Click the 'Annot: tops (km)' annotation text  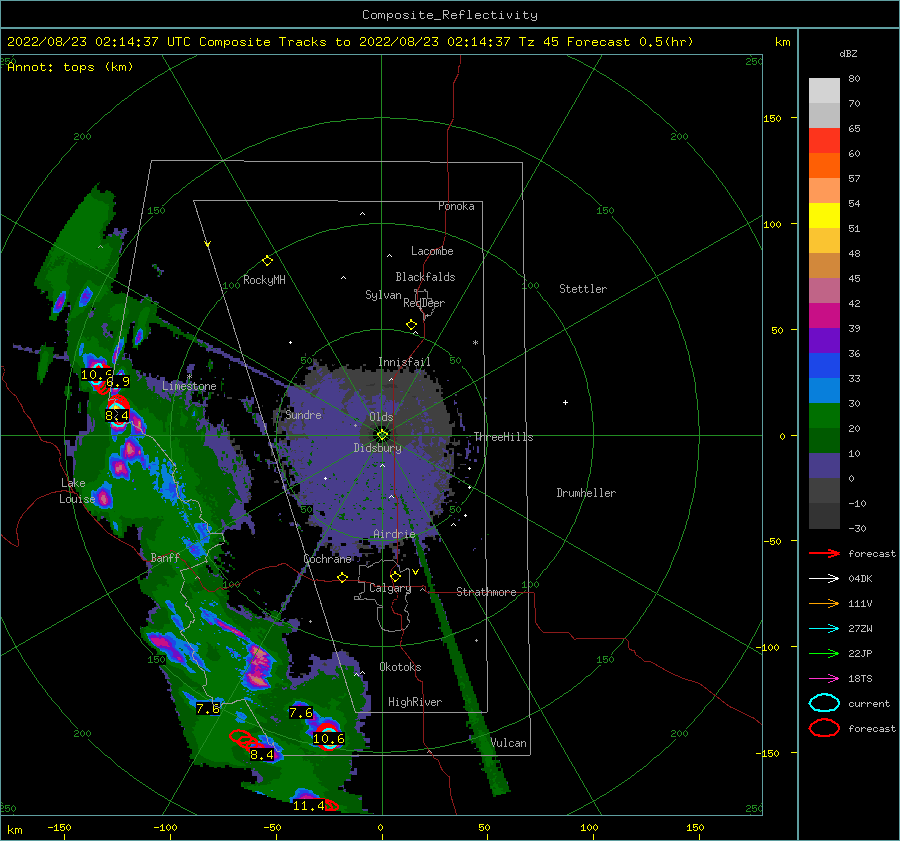tap(70, 67)
